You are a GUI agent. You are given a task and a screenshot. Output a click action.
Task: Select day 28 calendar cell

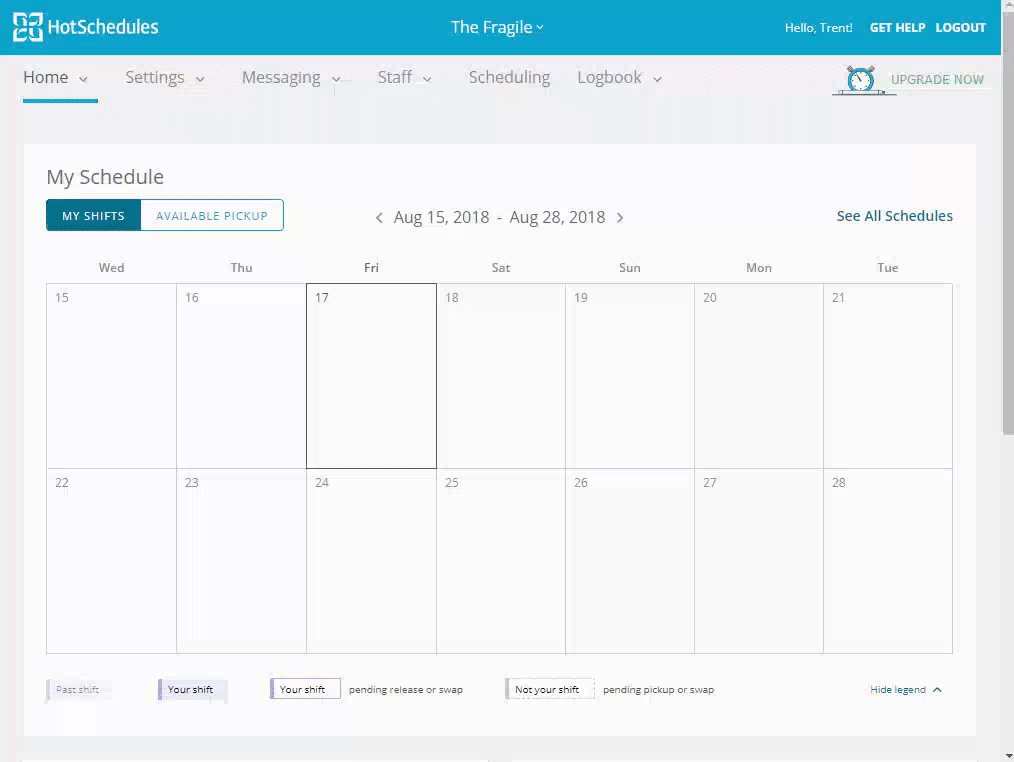(x=888, y=561)
